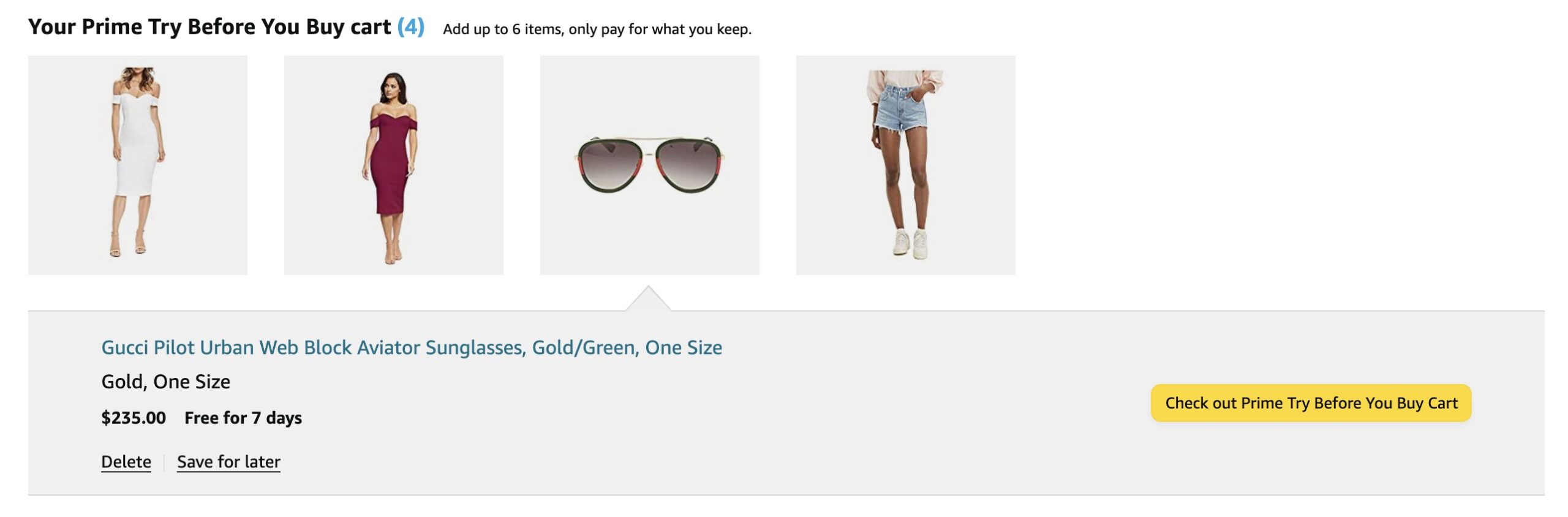Click the "Free for 7 days" label
This screenshot has height=517, width=1568.
243,418
